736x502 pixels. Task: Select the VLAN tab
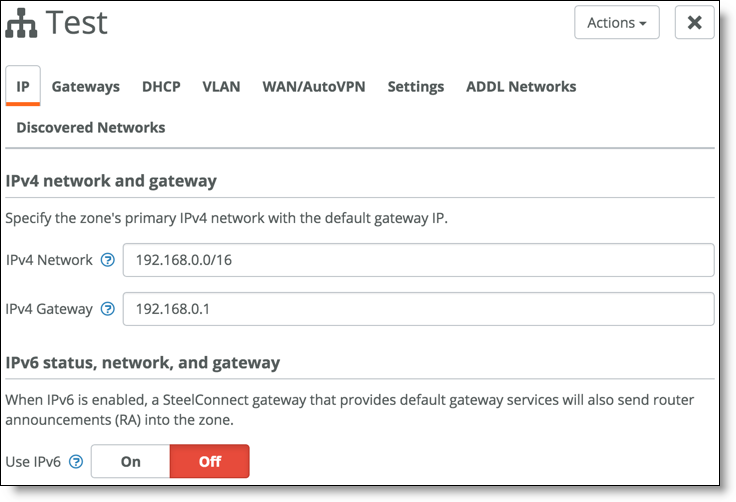pyautogui.click(x=221, y=86)
